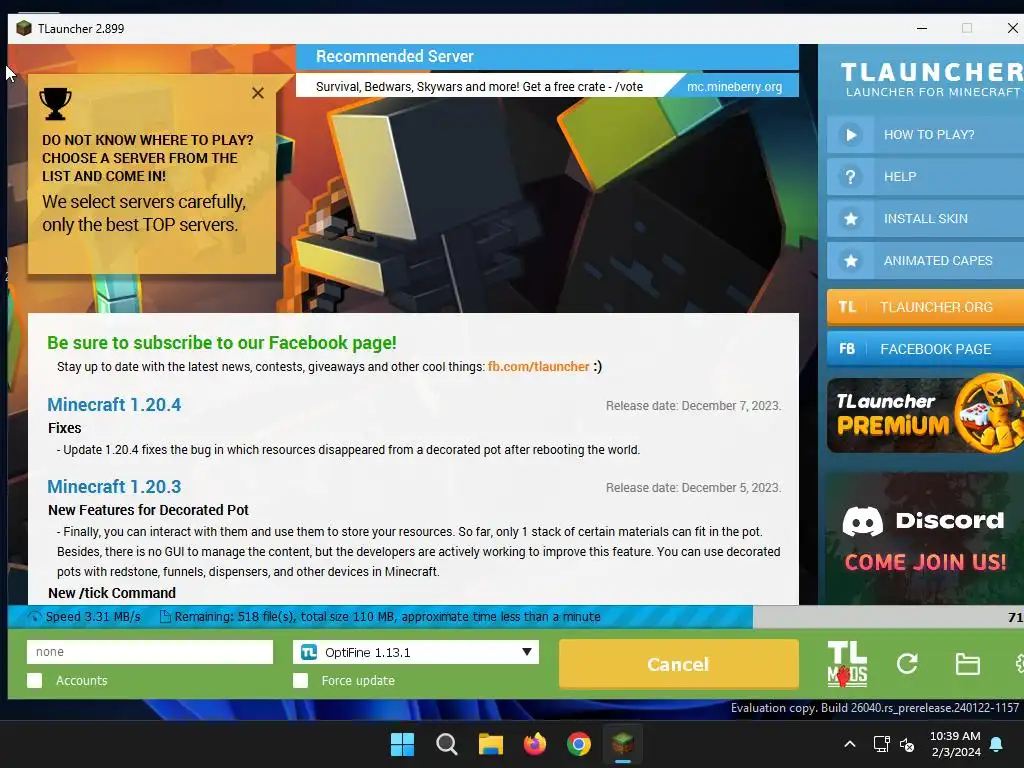Image resolution: width=1024 pixels, height=768 pixels.
Task: Click the New Features for Decorated Pot heading
Action: tap(148, 510)
